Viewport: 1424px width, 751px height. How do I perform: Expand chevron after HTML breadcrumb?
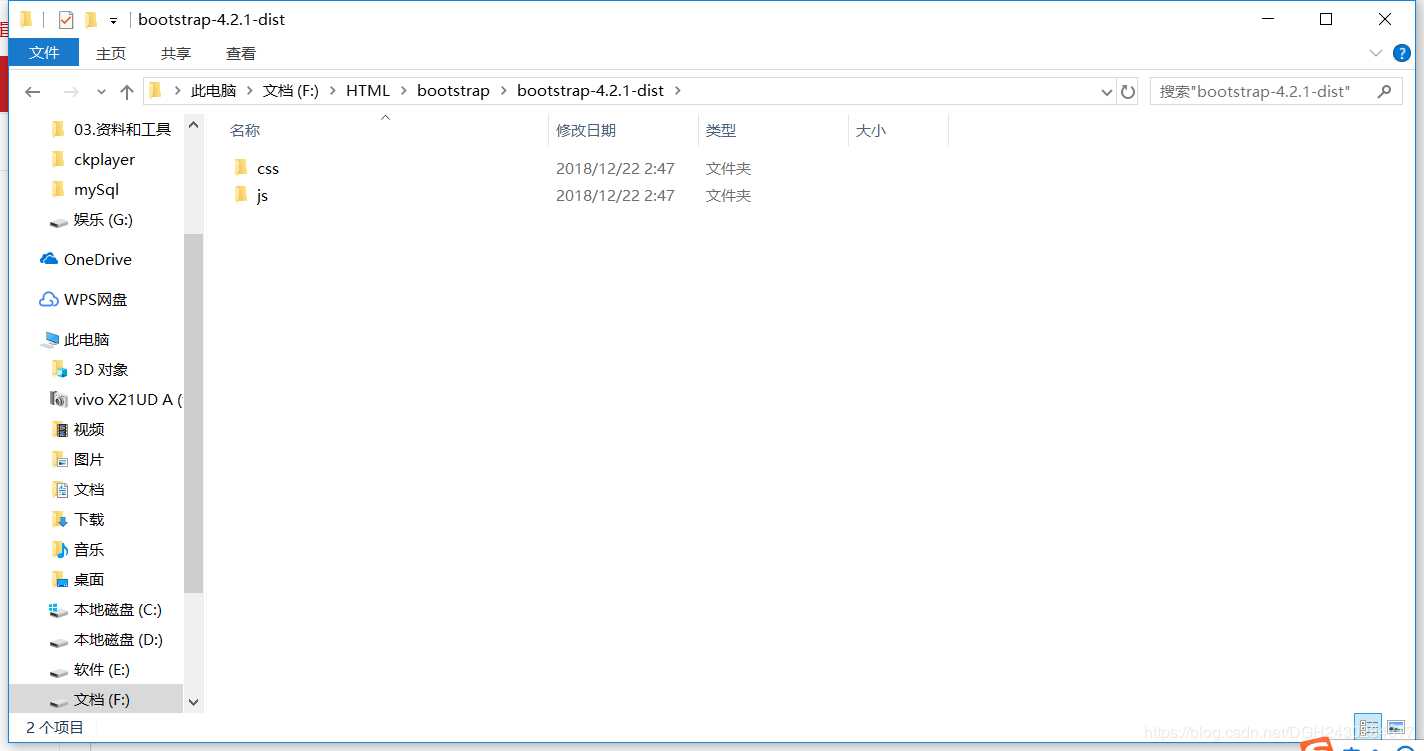[404, 91]
